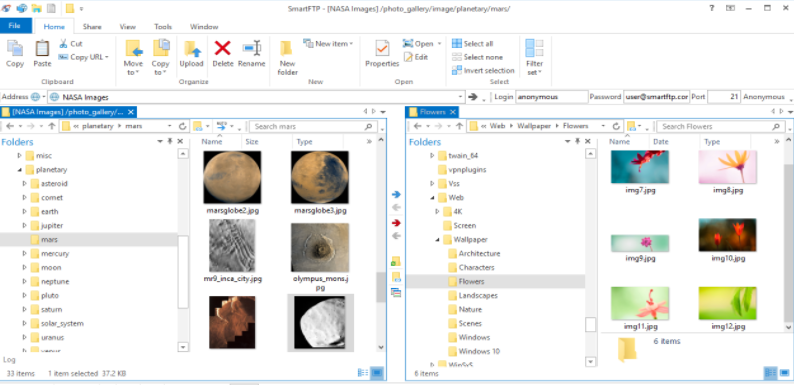Image resolution: width=794 pixels, height=385 pixels.
Task: Sort left pane by Size column
Action: [252, 142]
